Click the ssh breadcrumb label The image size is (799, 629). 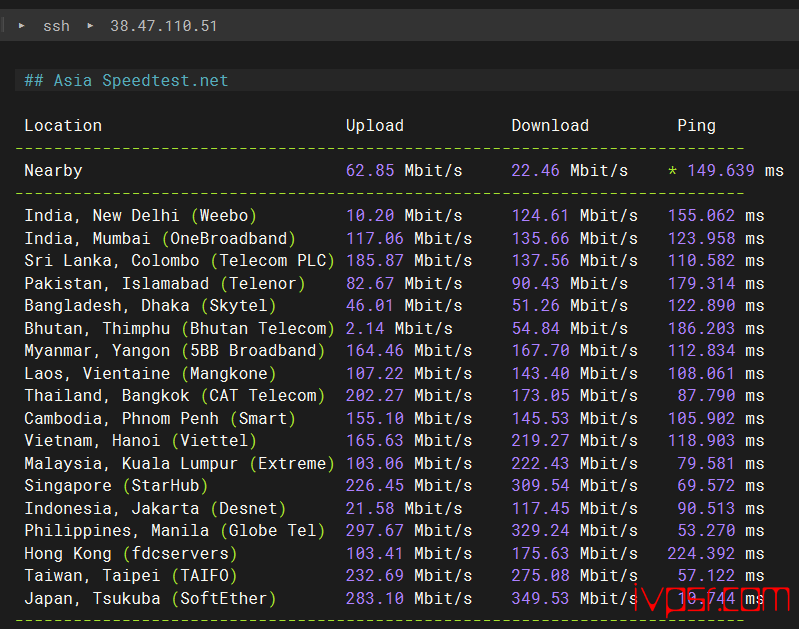pos(56,26)
